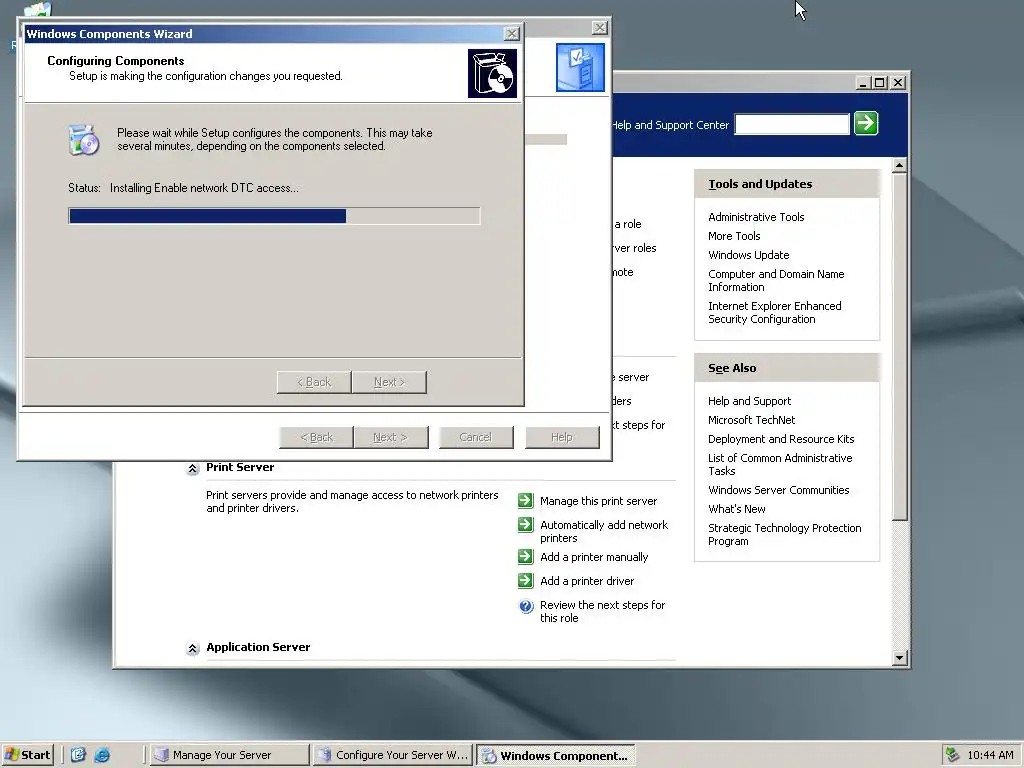1024x768 pixels.
Task: Click green arrow beside Automatically add network printers
Action: [x=525, y=524]
